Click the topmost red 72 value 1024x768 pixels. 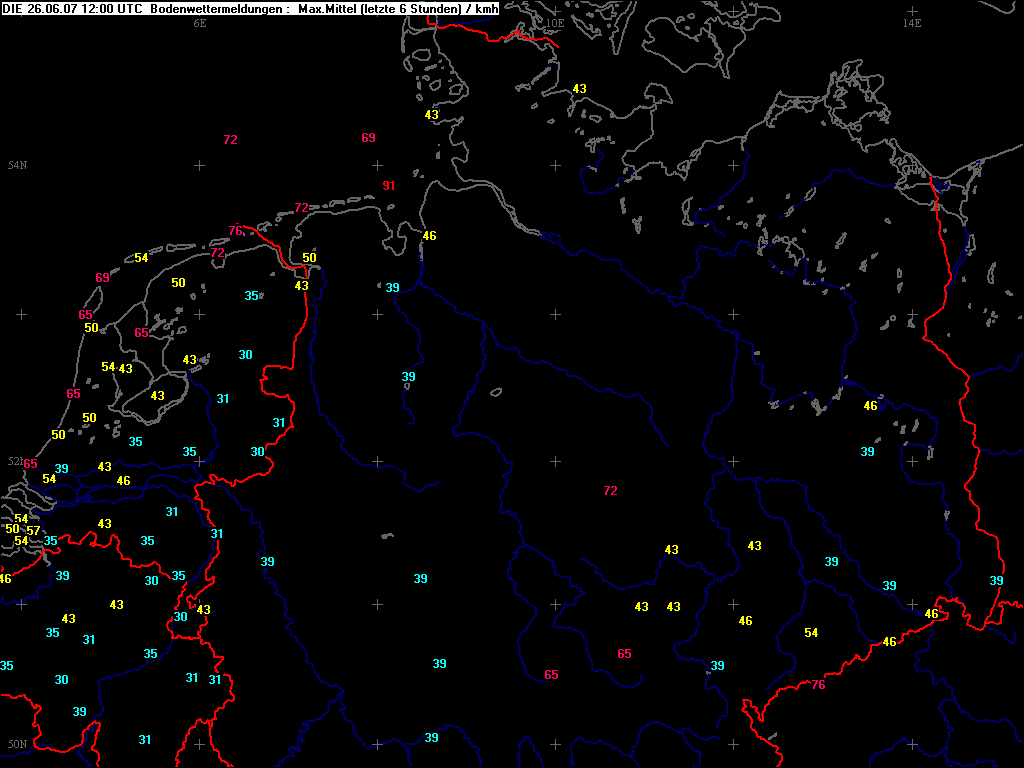pos(230,140)
